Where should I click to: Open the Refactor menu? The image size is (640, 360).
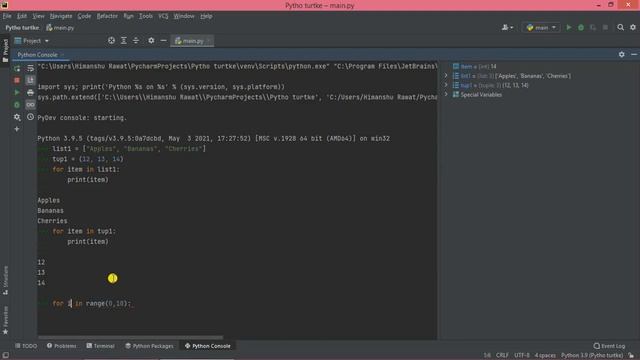click(x=107, y=16)
